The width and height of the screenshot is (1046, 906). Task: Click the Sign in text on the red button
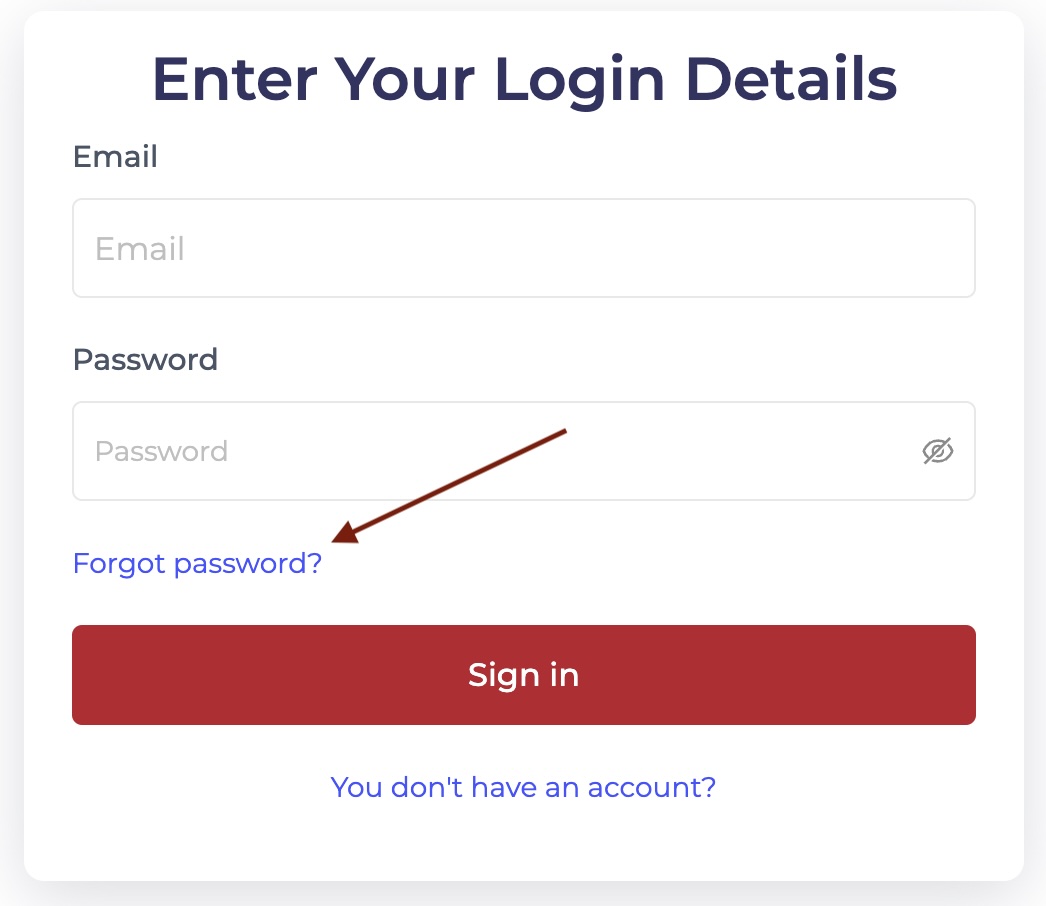(x=523, y=675)
